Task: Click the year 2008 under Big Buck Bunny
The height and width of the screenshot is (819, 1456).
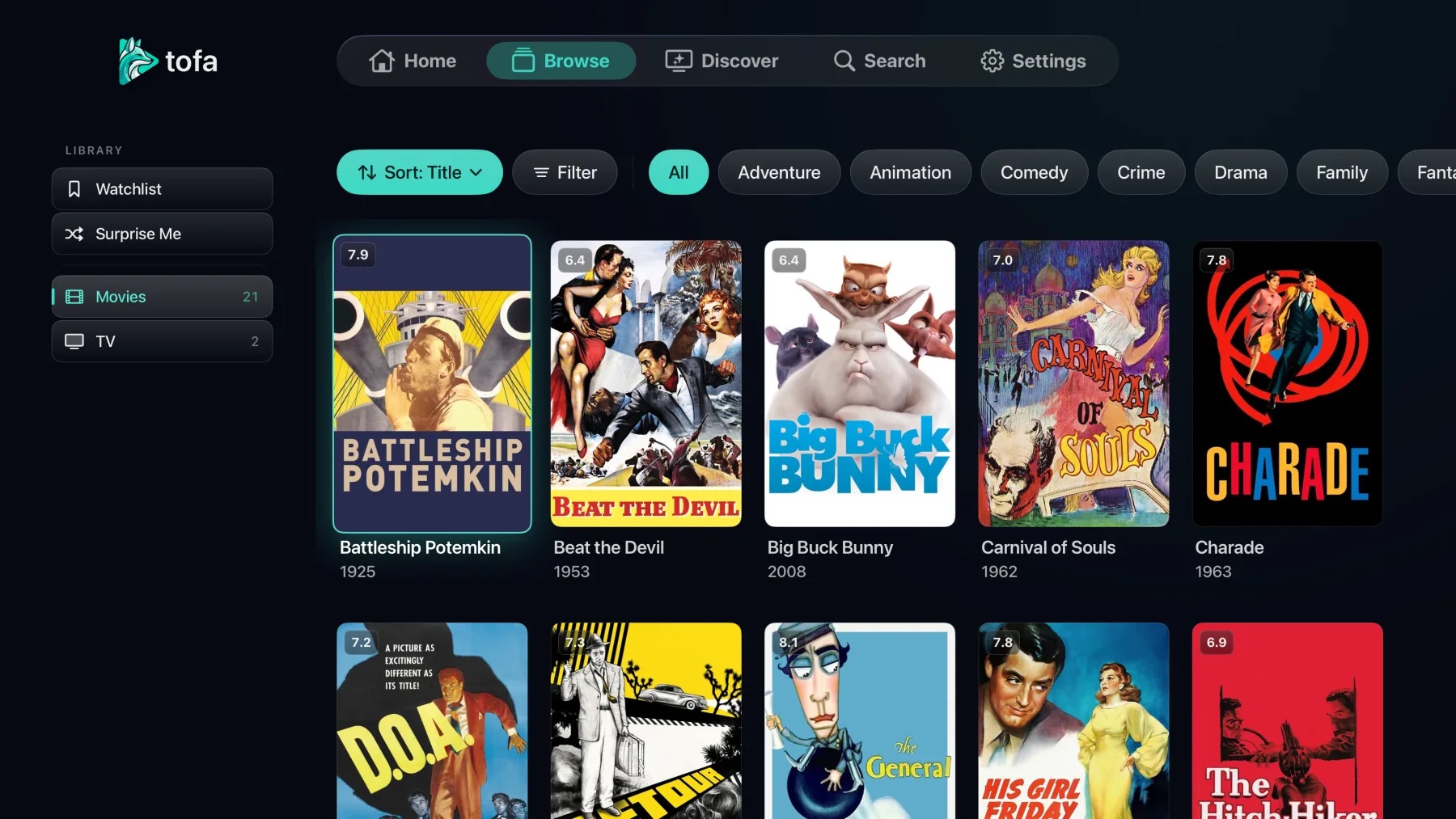Action: click(x=786, y=572)
